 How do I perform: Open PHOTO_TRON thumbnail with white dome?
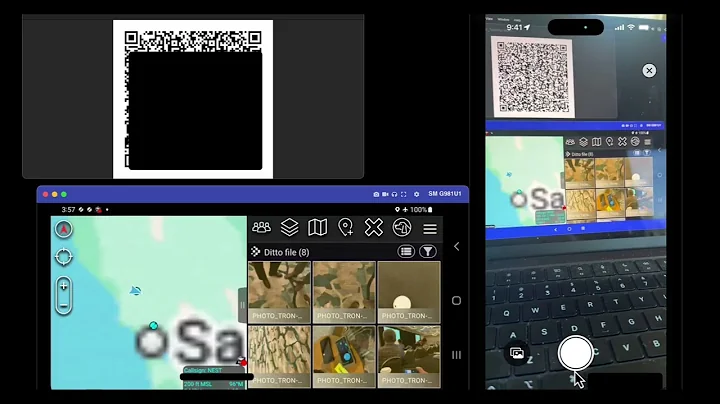click(409, 292)
